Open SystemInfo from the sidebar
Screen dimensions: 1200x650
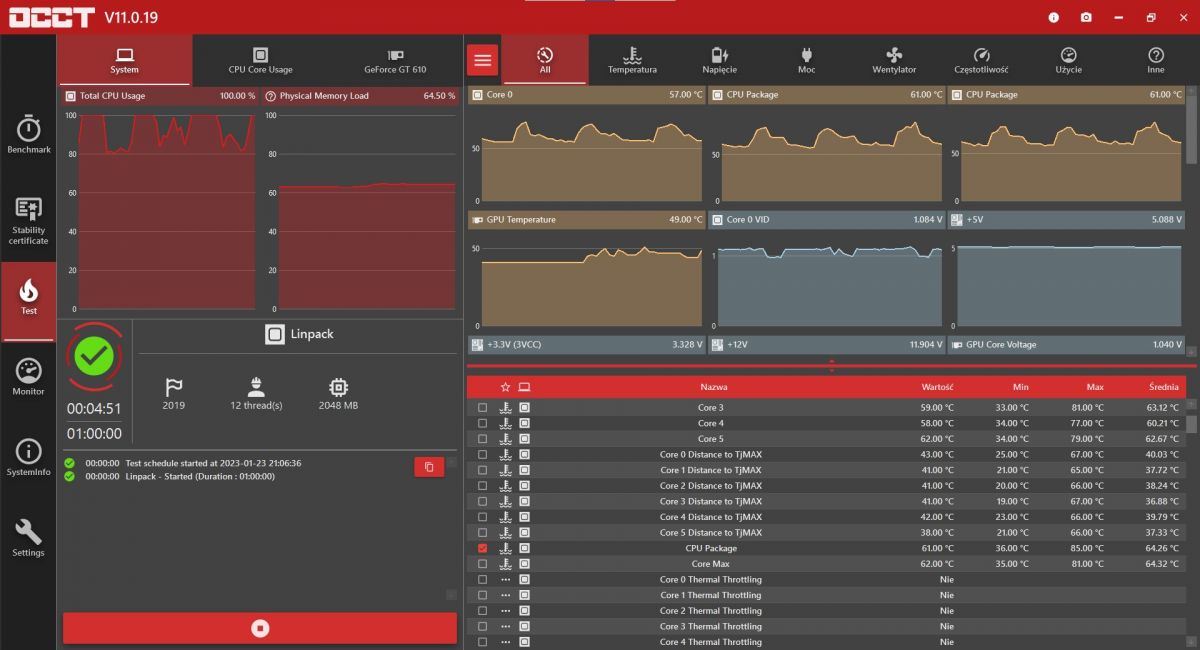click(28, 457)
